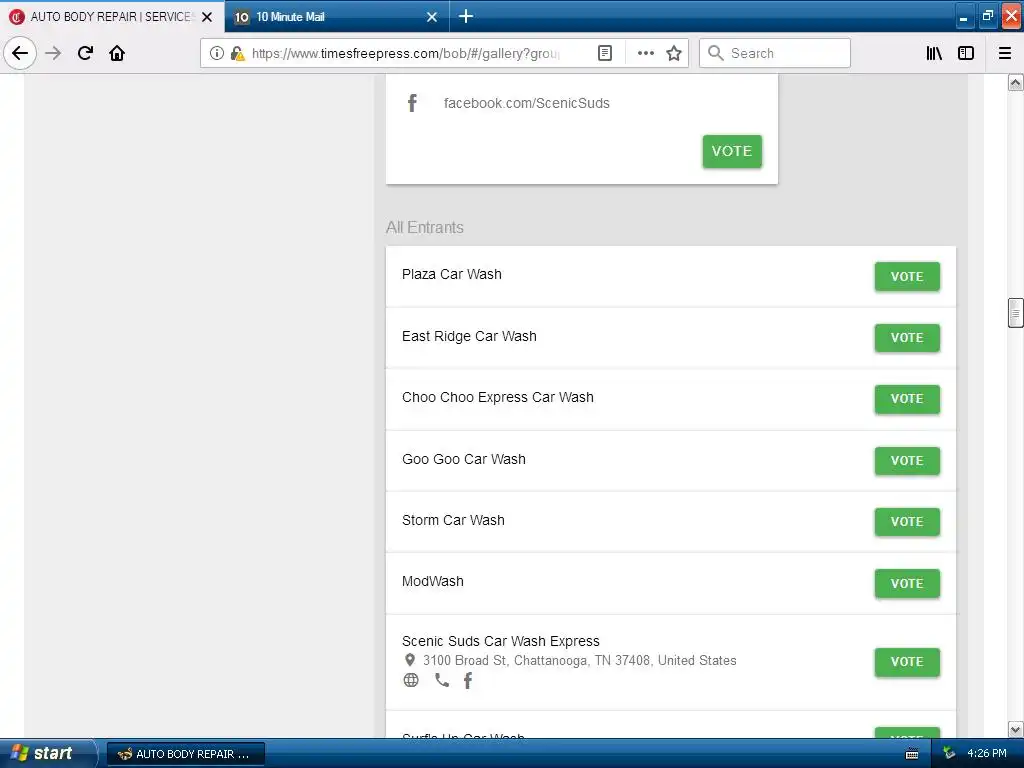Vote for Plaza Car Wash
1024x768 pixels.
point(907,276)
